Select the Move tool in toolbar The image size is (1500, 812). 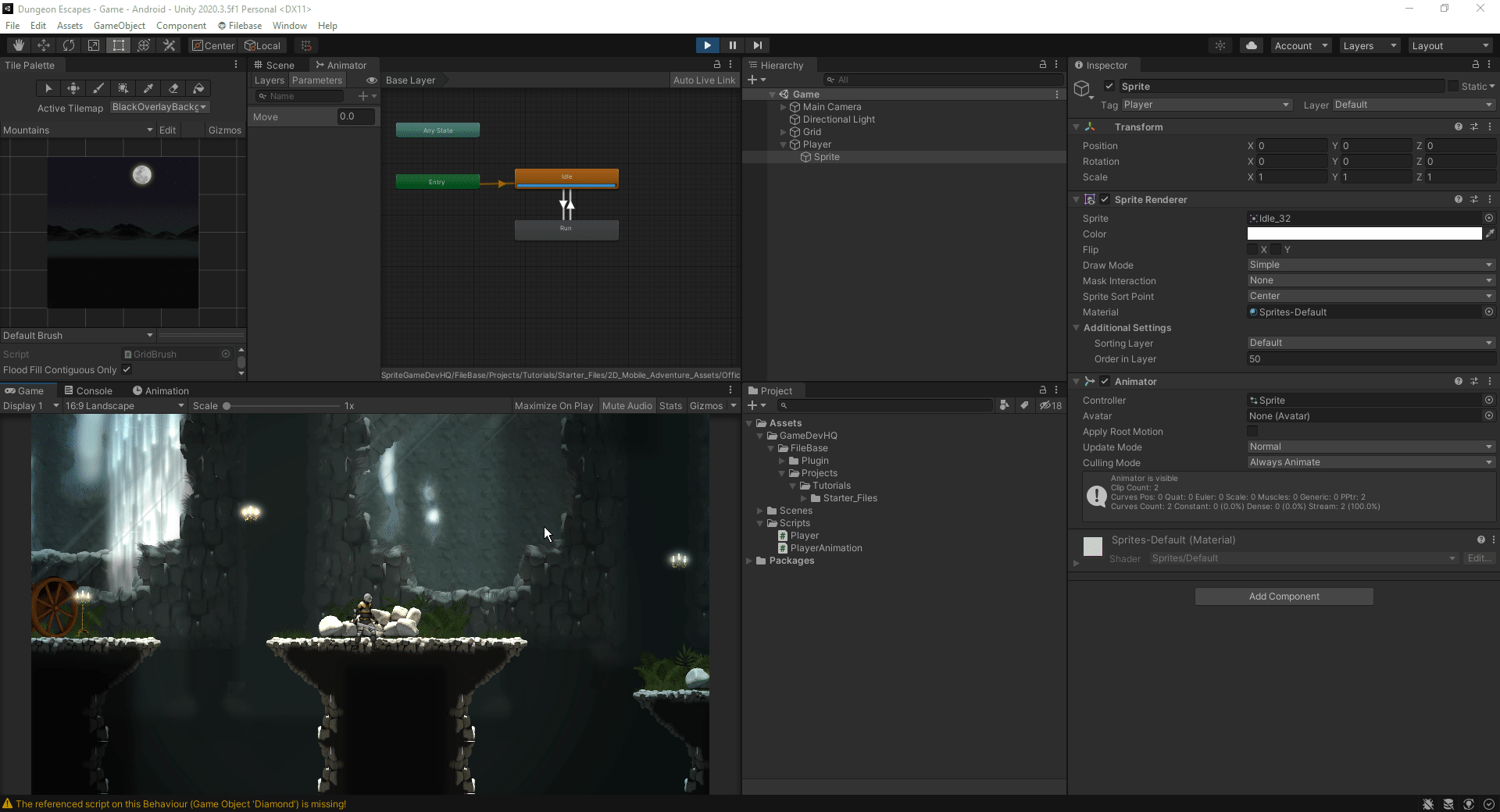coord(44,45)
